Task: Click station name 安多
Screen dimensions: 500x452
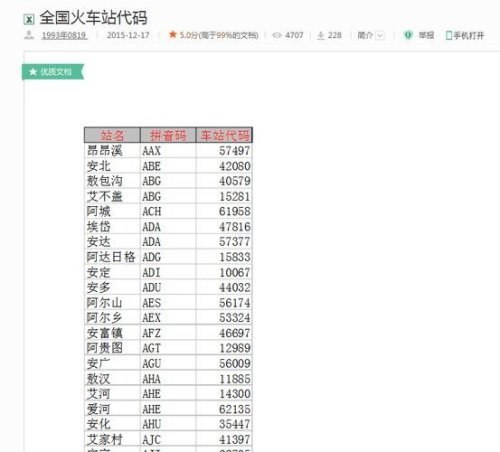Action: coord(99,287)
